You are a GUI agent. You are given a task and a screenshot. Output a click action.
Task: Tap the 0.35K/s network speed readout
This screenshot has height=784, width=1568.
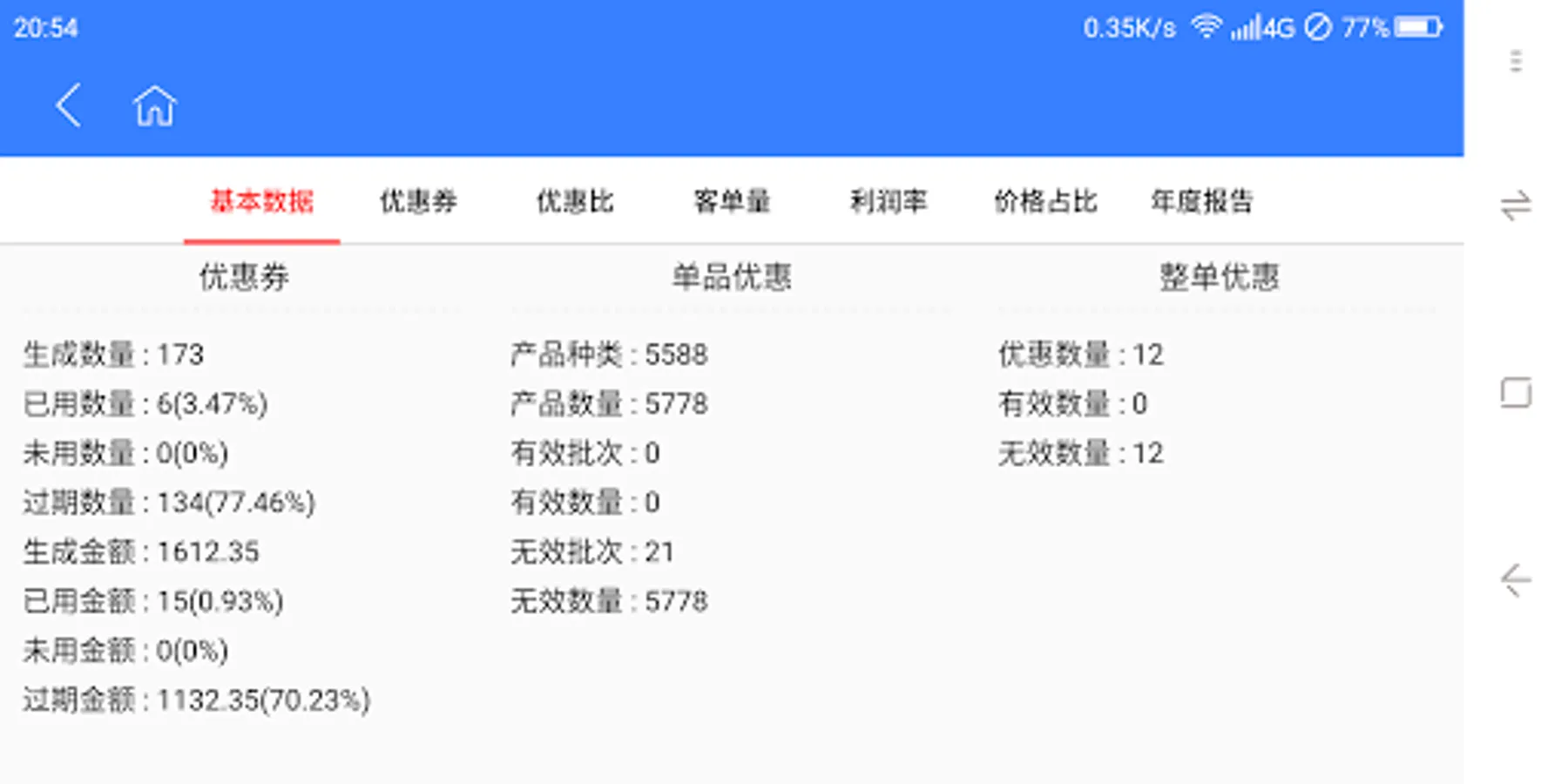(x=1130, y=28)
